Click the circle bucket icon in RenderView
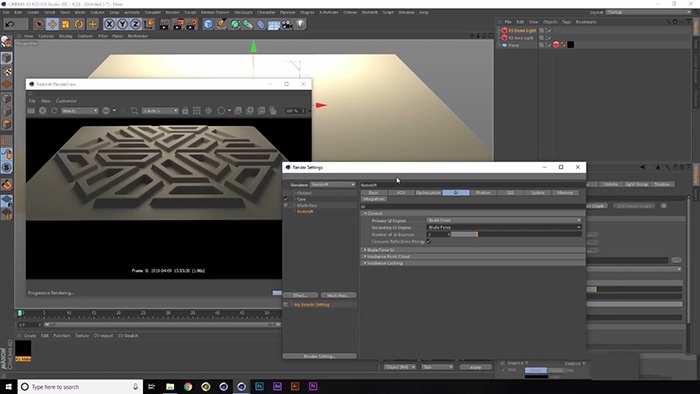The image size is (700, 394). tap(221, 110)
